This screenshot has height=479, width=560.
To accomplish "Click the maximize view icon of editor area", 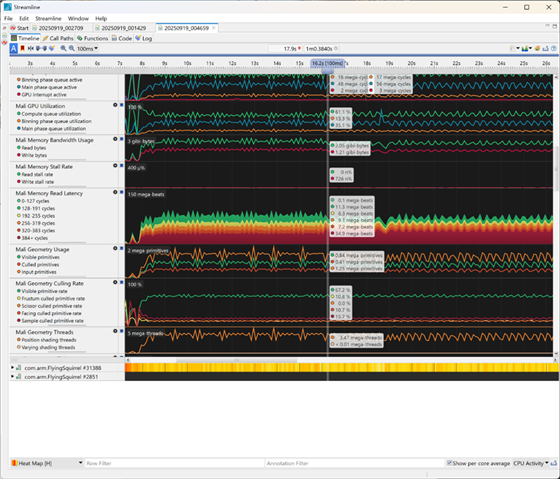I will pyautogui.click(x=555, y=26).
